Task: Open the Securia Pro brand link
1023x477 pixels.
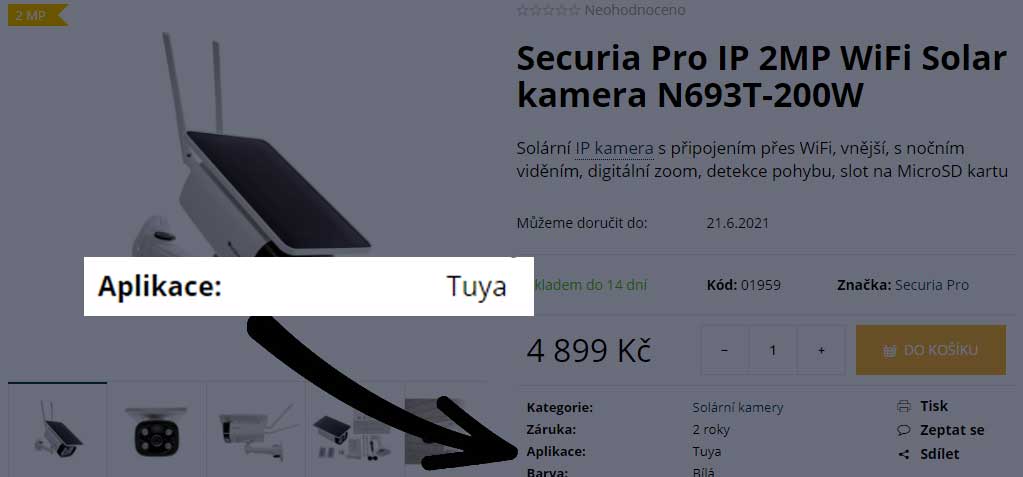Action: pos(932,285)
